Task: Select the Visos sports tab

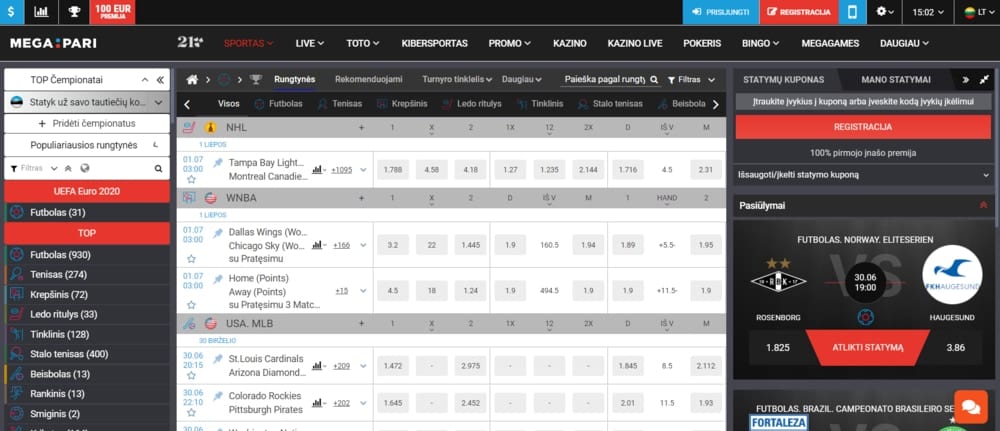Action: pyautogui.click(x=228, y=104)
